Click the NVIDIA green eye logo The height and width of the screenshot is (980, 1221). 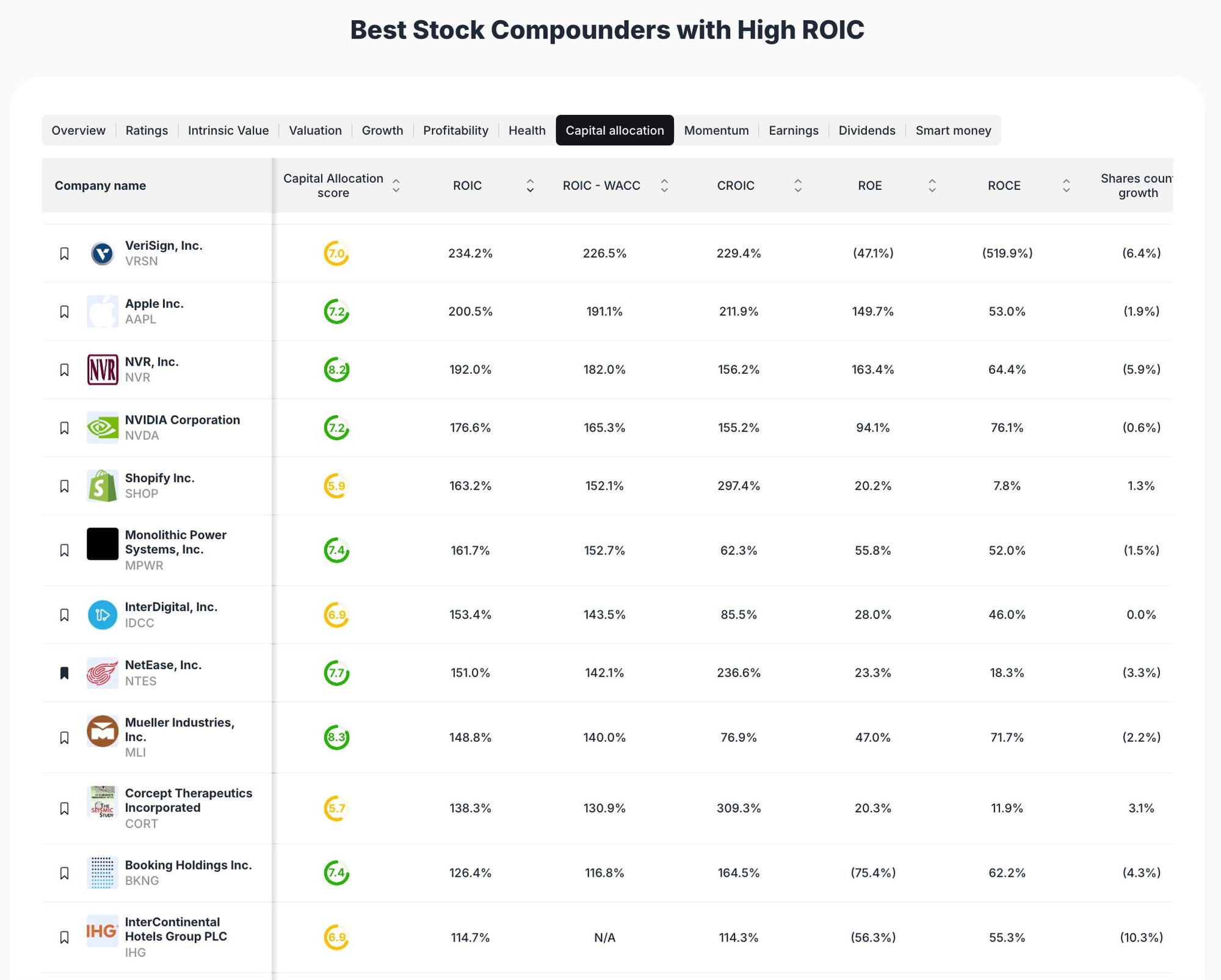[102, 427]
